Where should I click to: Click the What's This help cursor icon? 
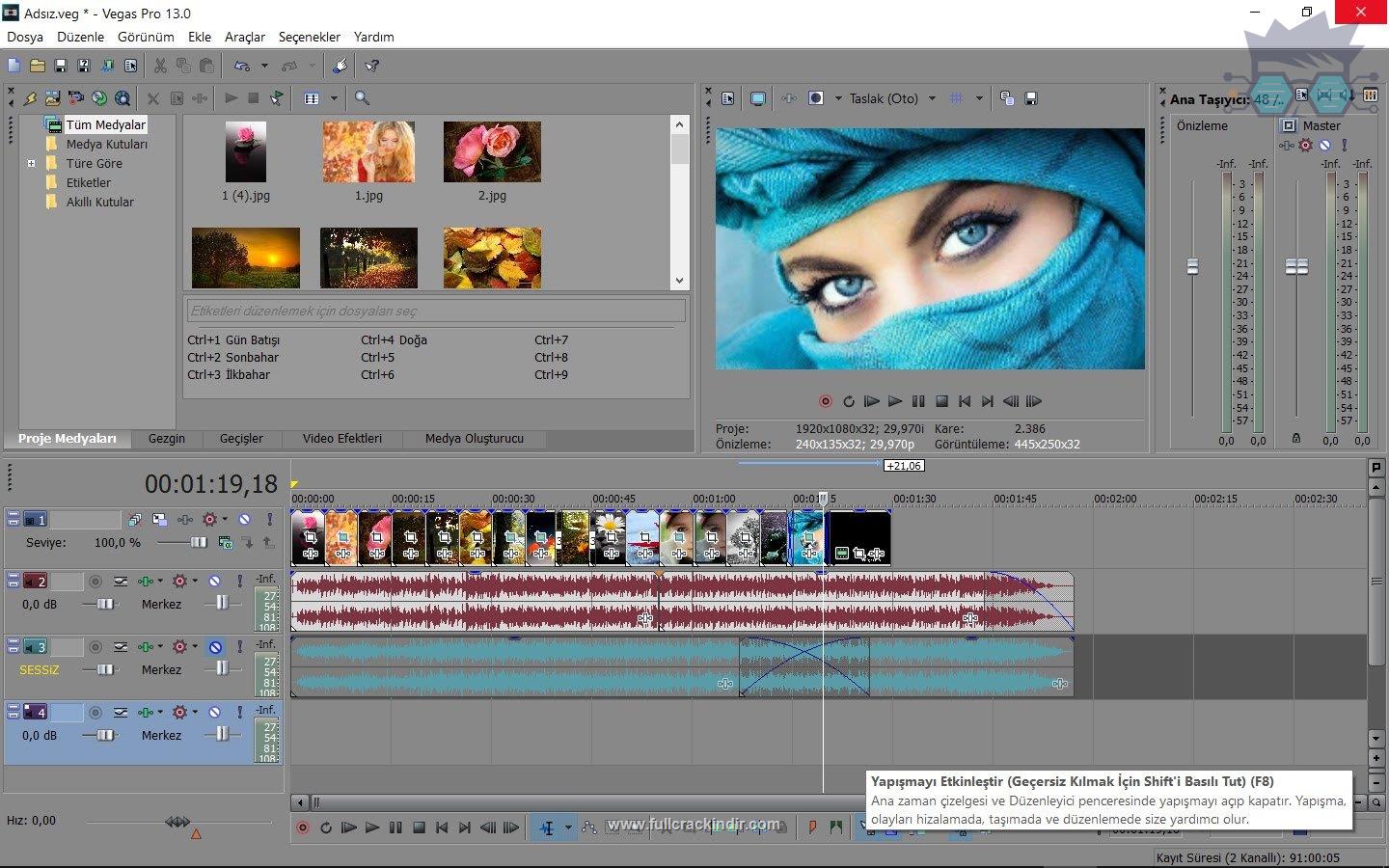pyautogui.click(x=372, y=66)
